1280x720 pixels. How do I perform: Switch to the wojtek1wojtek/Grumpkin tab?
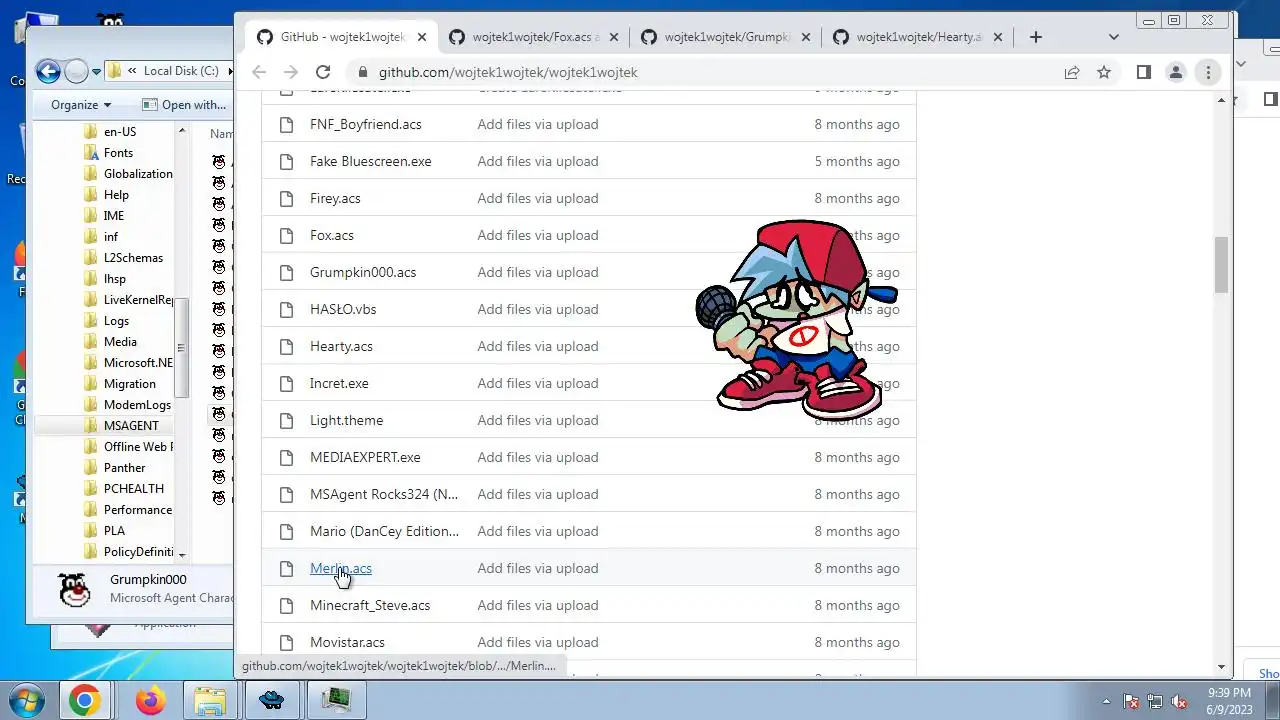click(x=725, y=37)
